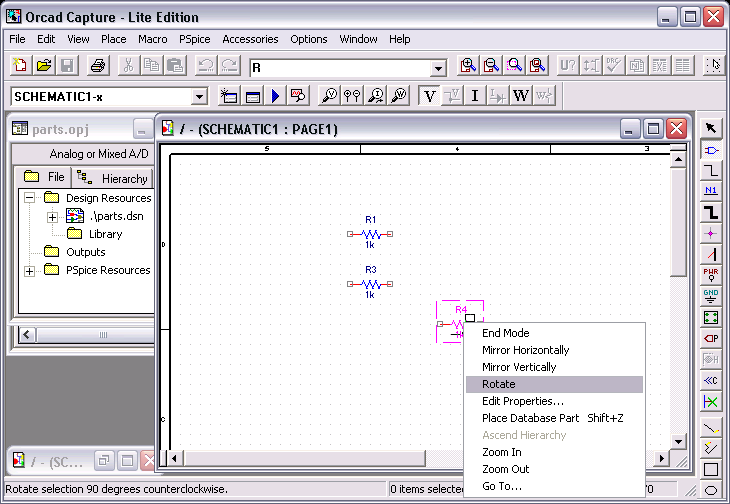Viewport: 730px width, 504px height.
Task: Choose Rotate from the context menu
Action: tap(554, 384)
